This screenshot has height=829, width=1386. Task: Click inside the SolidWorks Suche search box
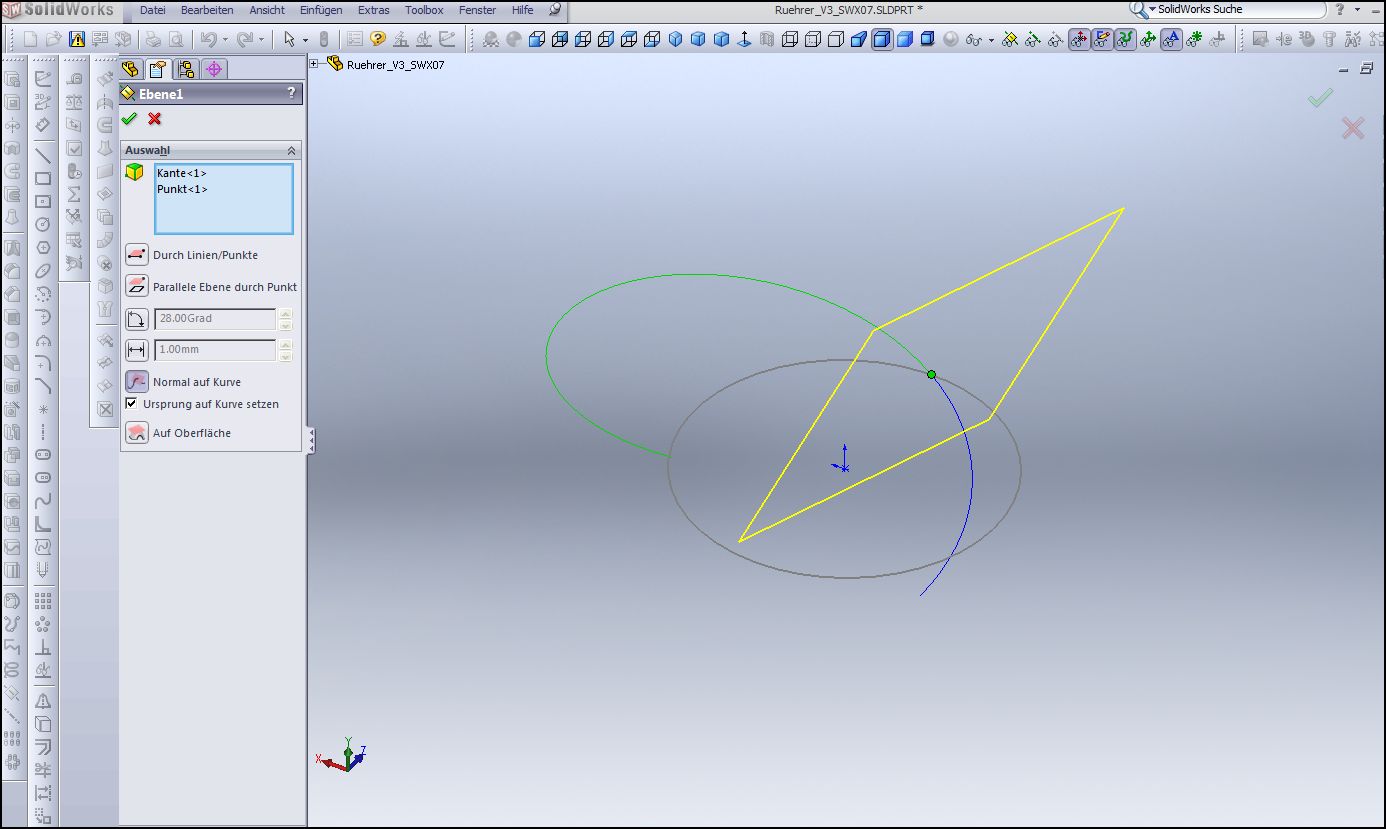point(1238,9)
